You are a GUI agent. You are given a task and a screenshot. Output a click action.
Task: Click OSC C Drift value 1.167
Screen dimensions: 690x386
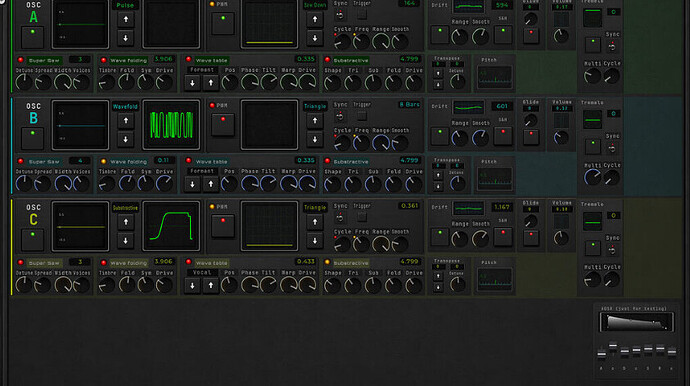coord(502,207)
